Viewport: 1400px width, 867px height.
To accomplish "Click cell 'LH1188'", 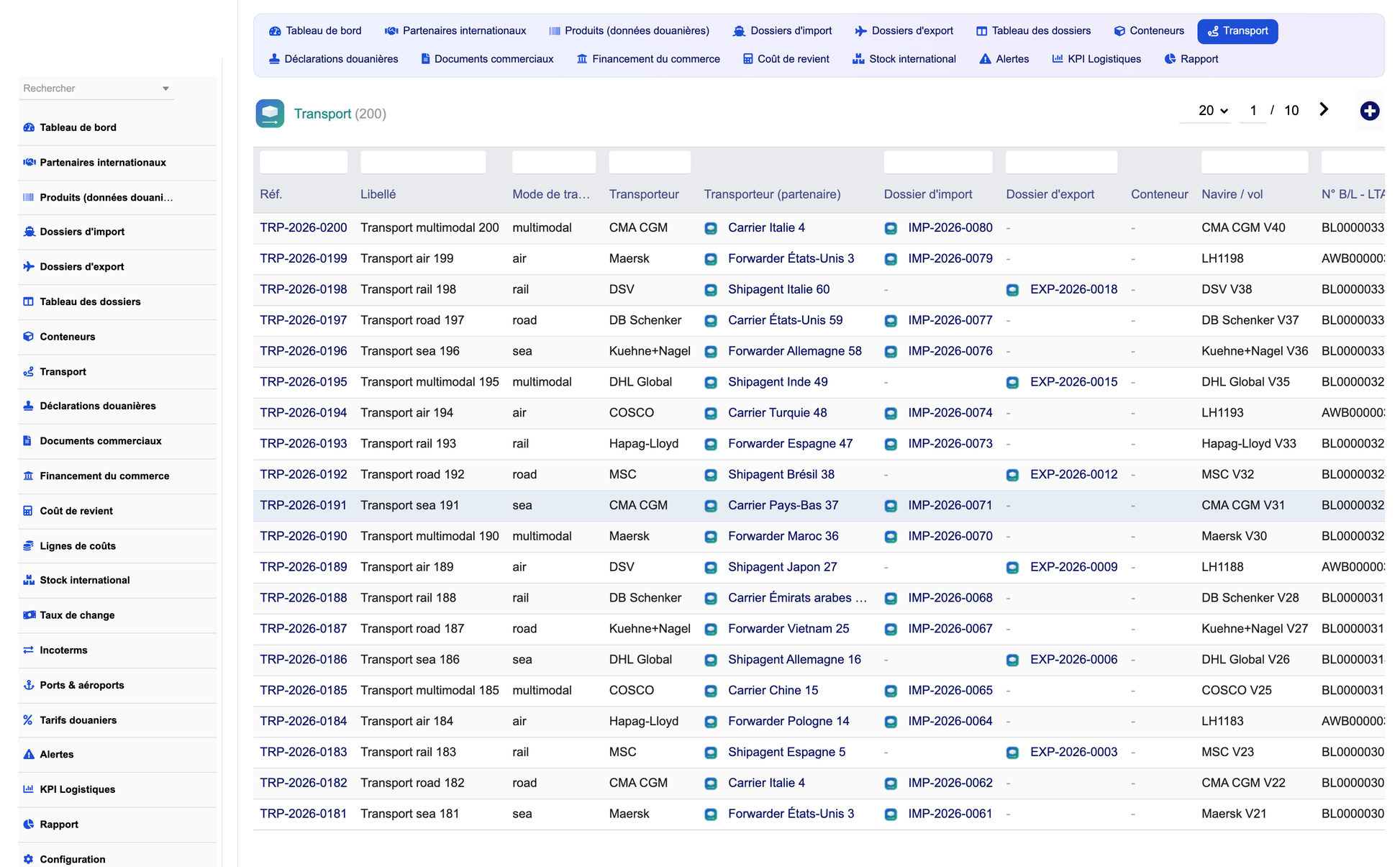I will click(x=1222, y=567).
